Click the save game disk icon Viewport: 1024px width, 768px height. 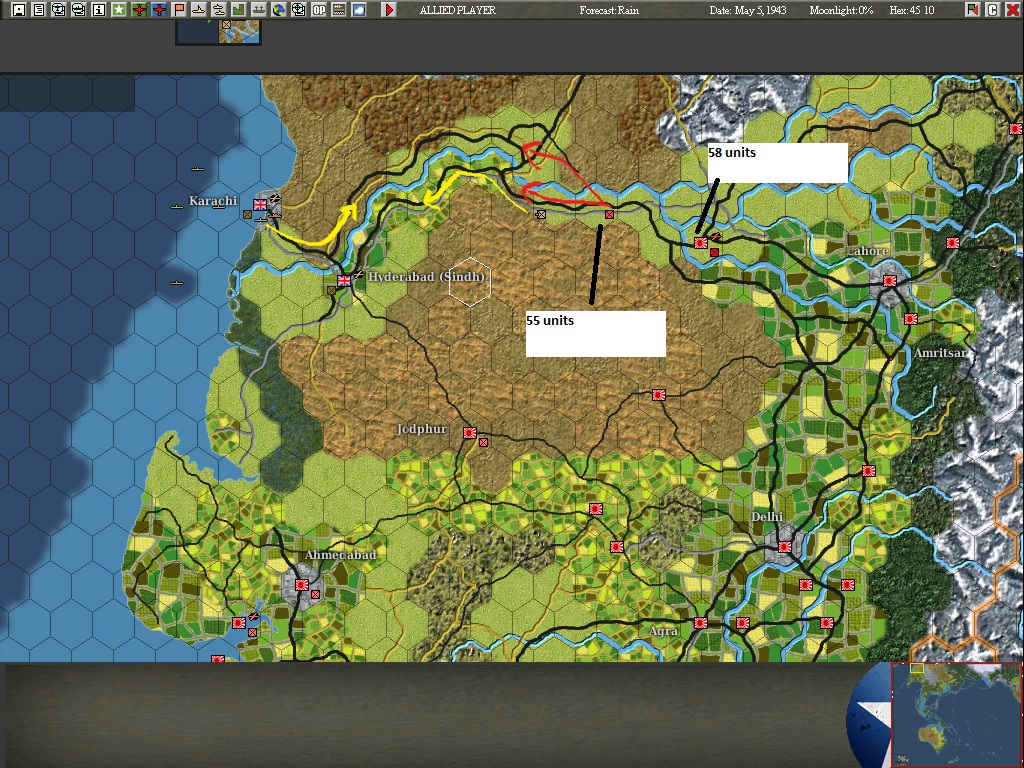click(19, 10)
